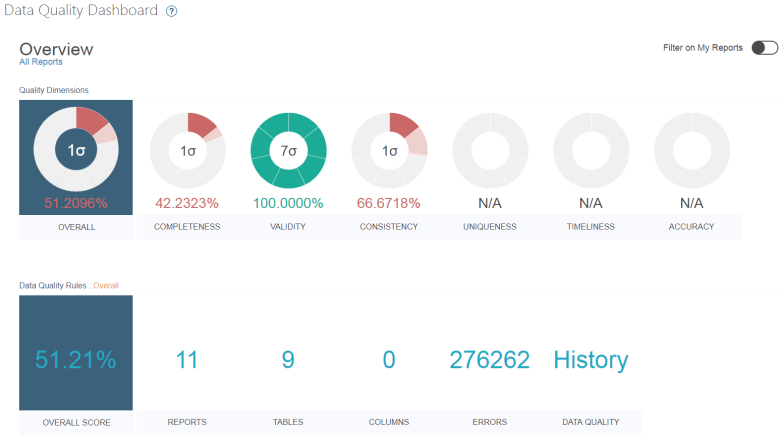783x437 pixels.
Task: Click the orange Overall rules filter label
Action: pos(106,286)
